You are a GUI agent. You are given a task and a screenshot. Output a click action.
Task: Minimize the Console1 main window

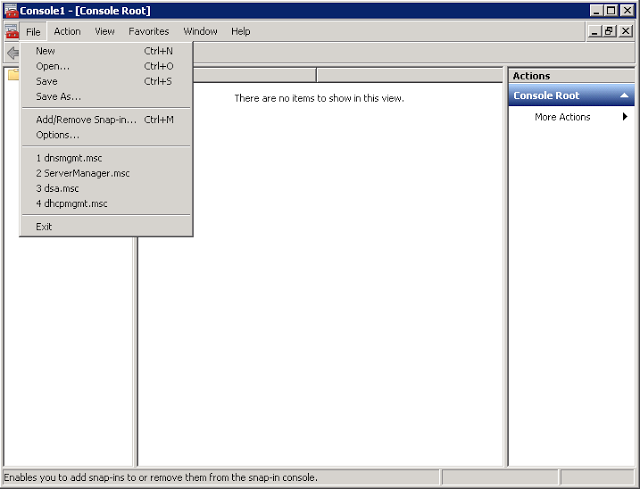(597, 10)
